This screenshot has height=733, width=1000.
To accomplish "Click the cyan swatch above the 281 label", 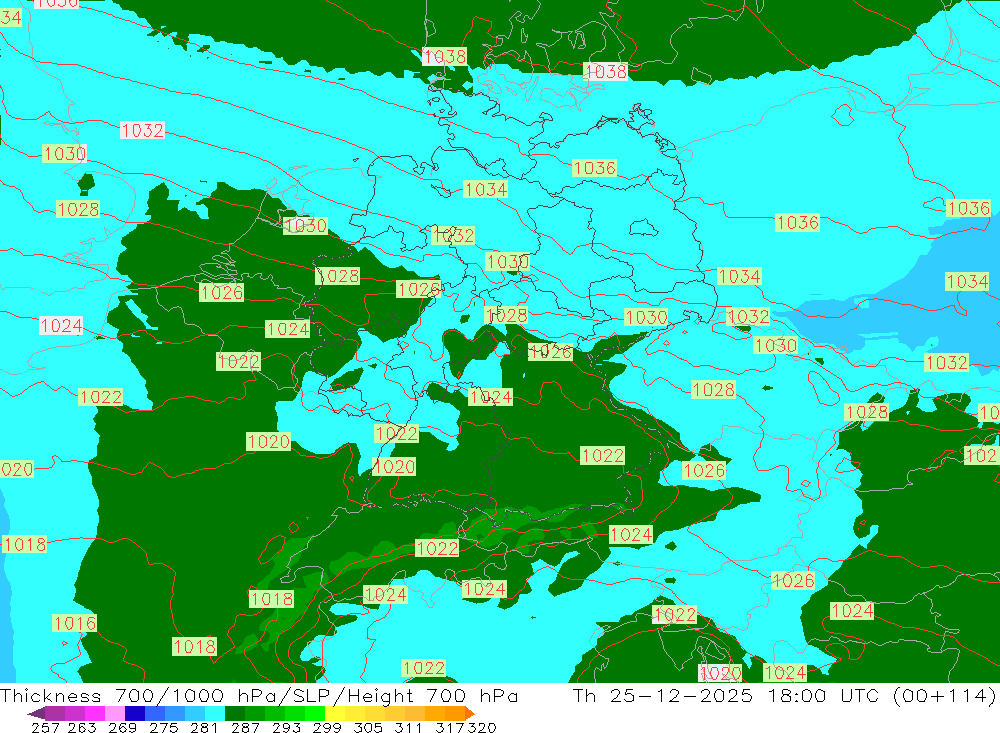I will [x=215, y=713].
